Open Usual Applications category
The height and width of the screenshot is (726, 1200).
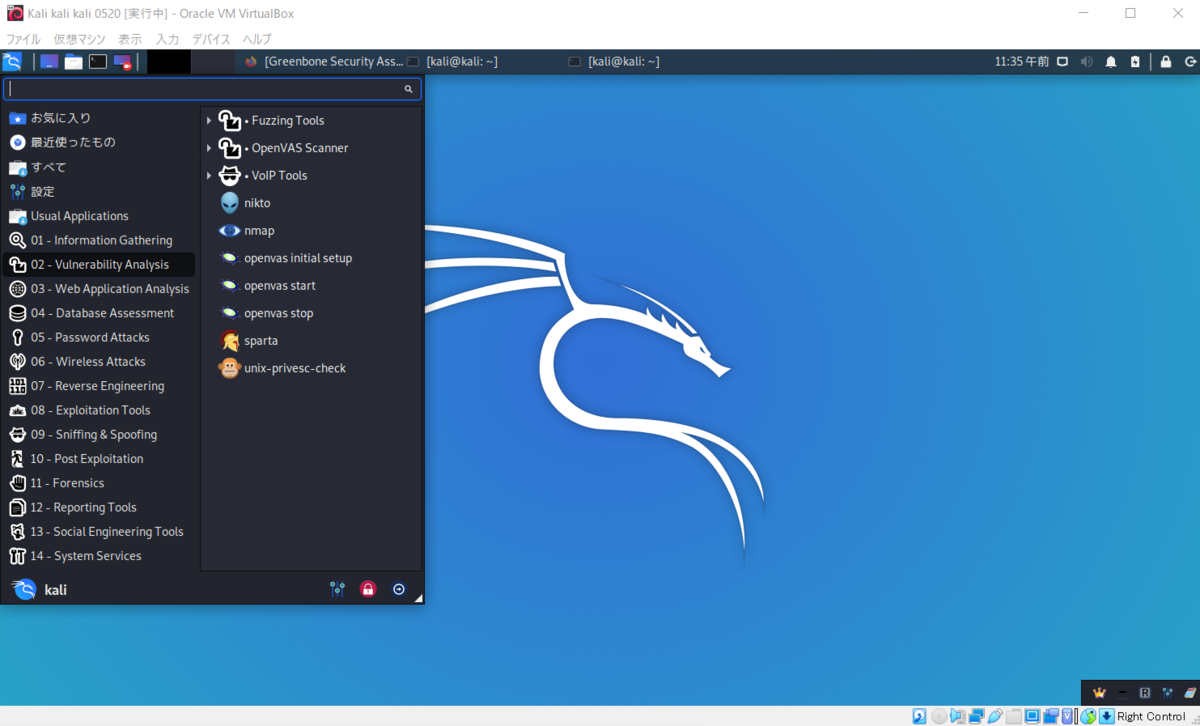click(x=100, y=216)
